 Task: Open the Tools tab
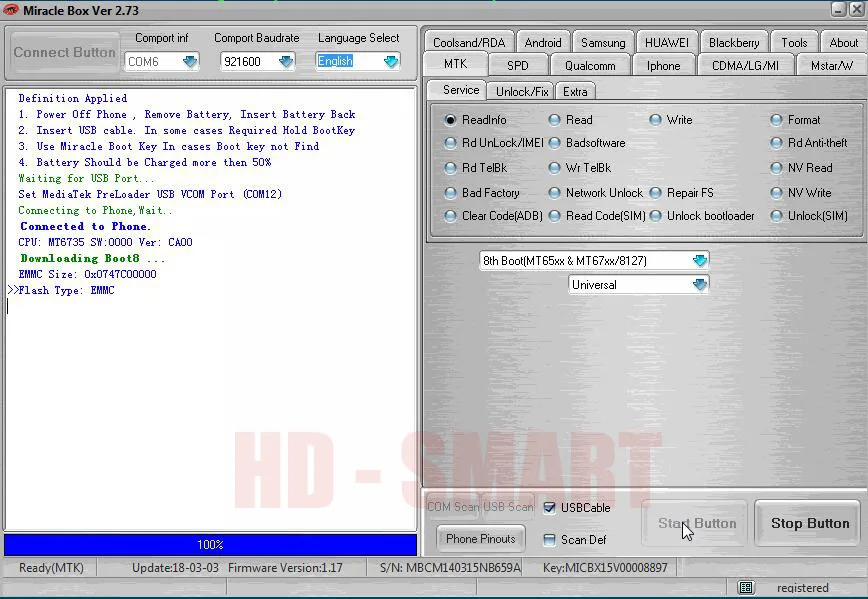[794, 43]
